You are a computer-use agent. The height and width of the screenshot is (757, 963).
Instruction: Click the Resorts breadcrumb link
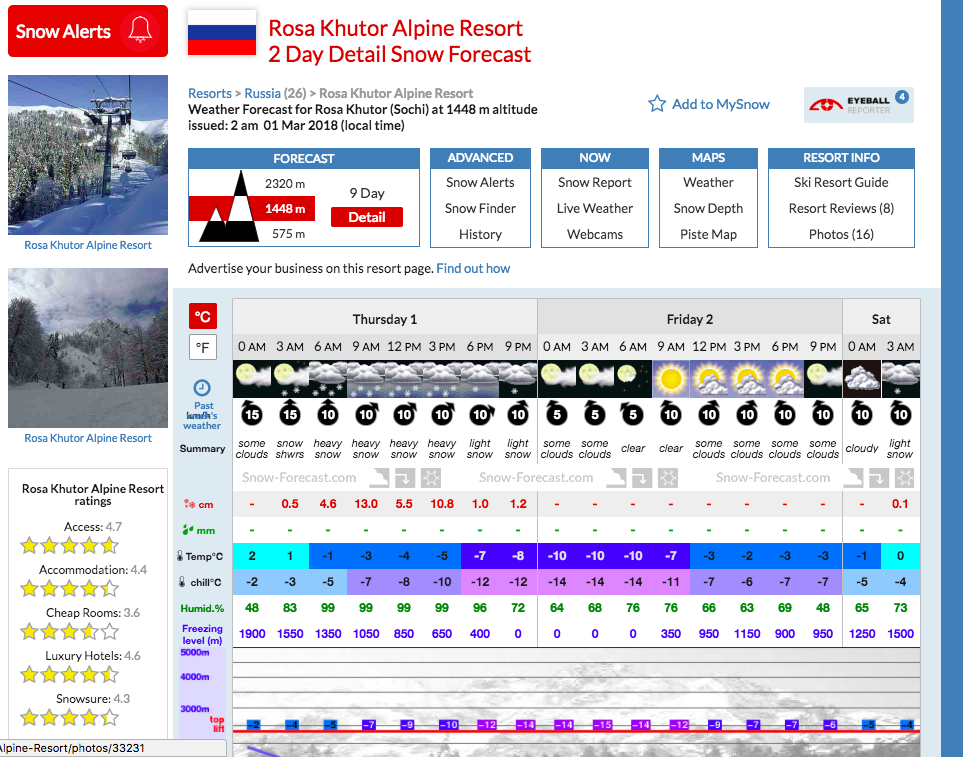pyautogui.click(x=209, y=93)
